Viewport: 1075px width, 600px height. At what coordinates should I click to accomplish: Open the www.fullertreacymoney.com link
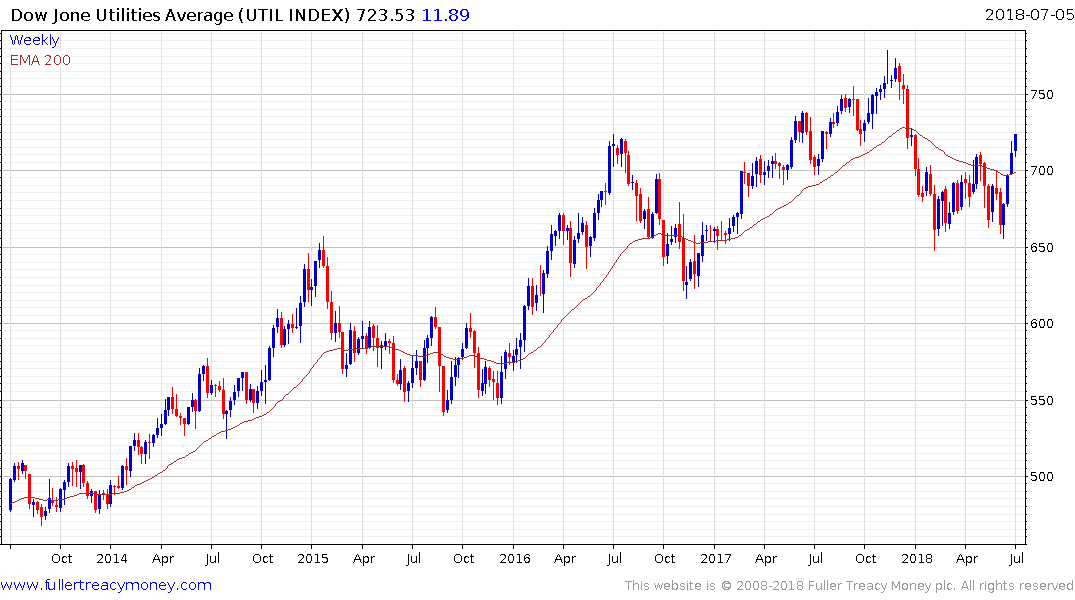[106, 585]
